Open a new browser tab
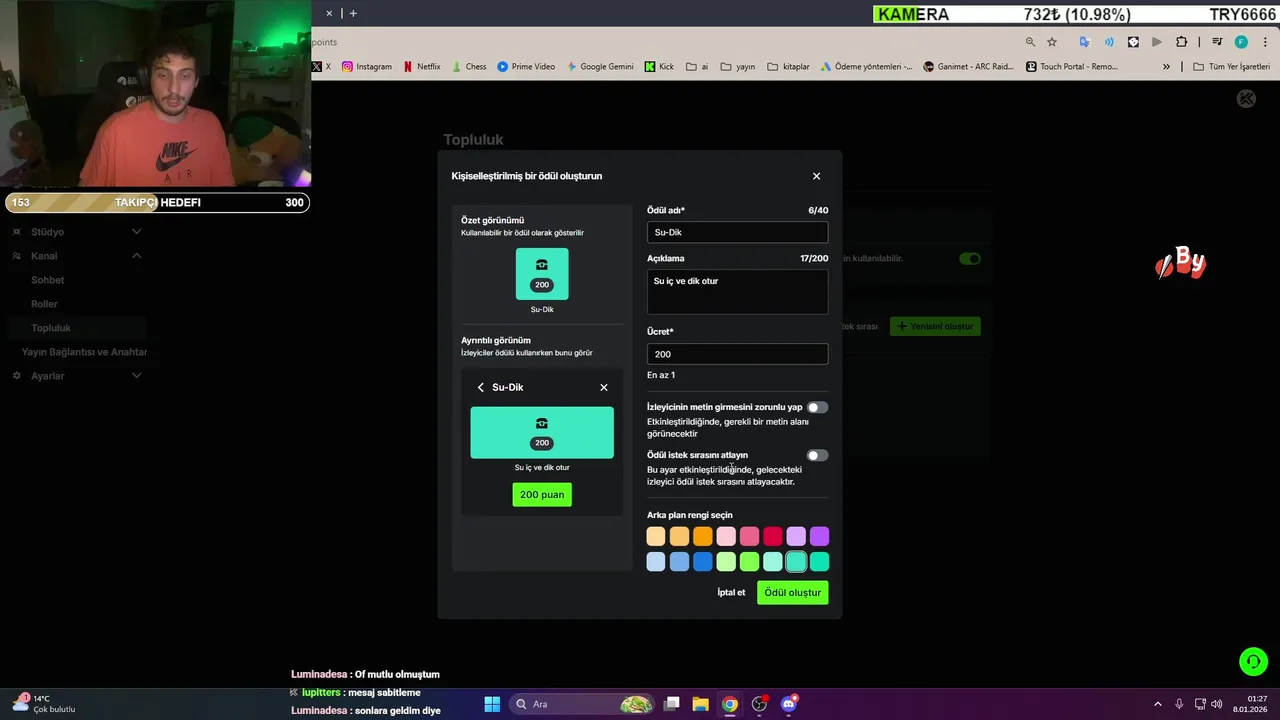This screenshot has width=1280, height=720. pyautogui.click(x=353, y=13)
